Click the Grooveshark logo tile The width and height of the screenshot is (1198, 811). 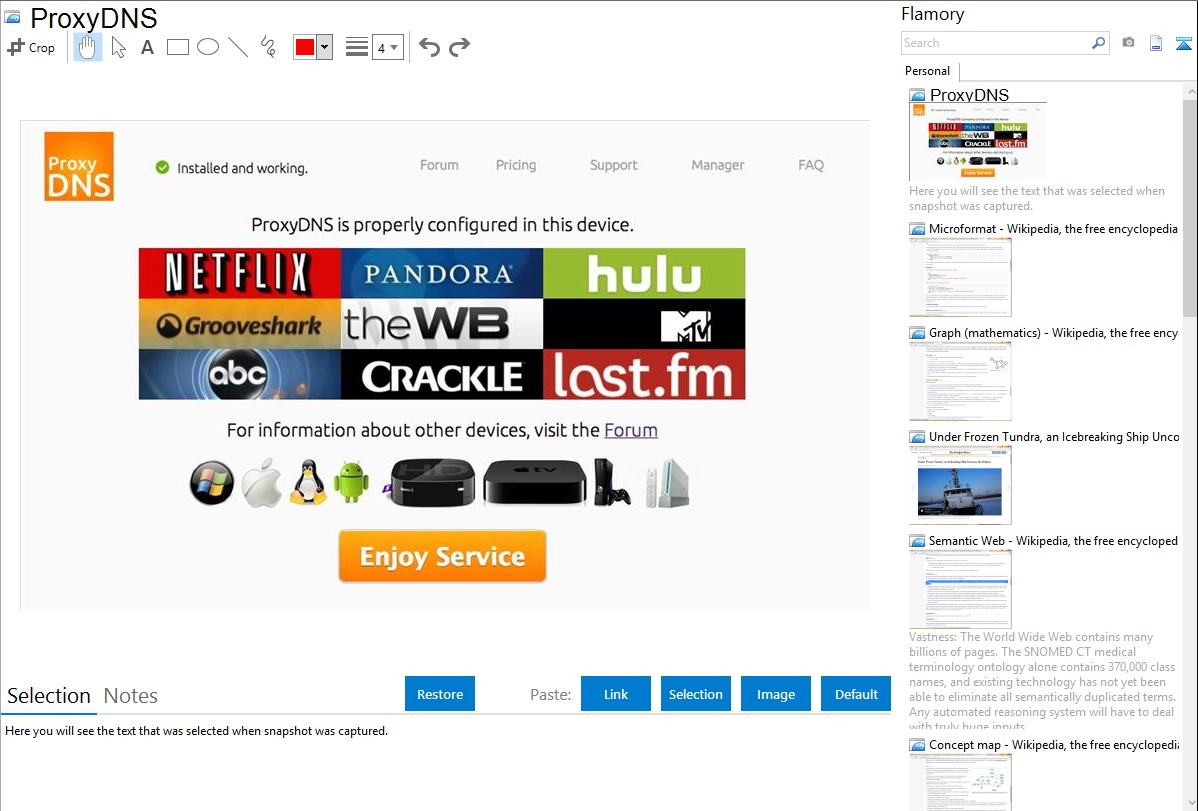pyautogui.click(x=240, y=324)
